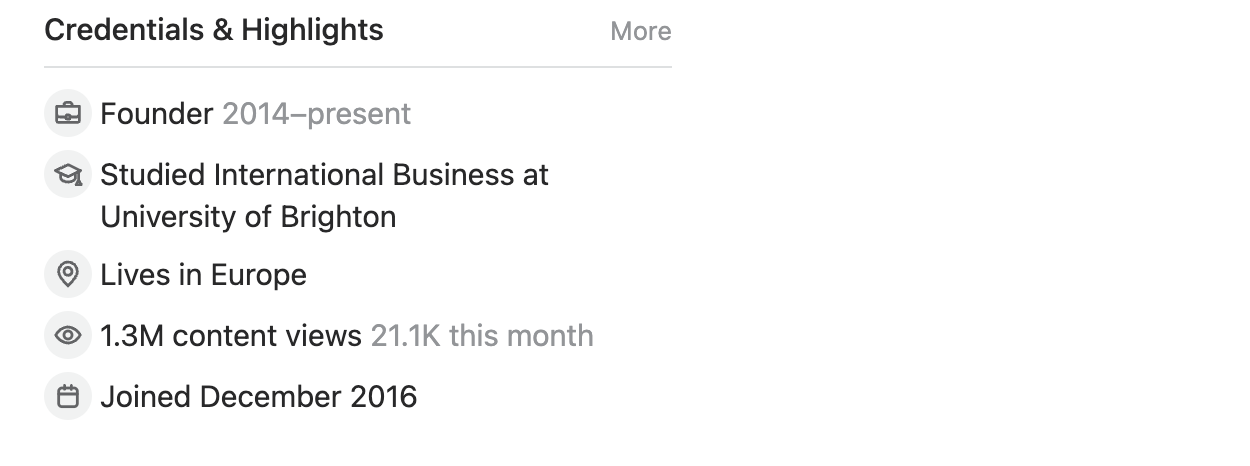1250x466 pixels.
Task: Click the 21.1K this month stat
Action: (x=482, y=336)
